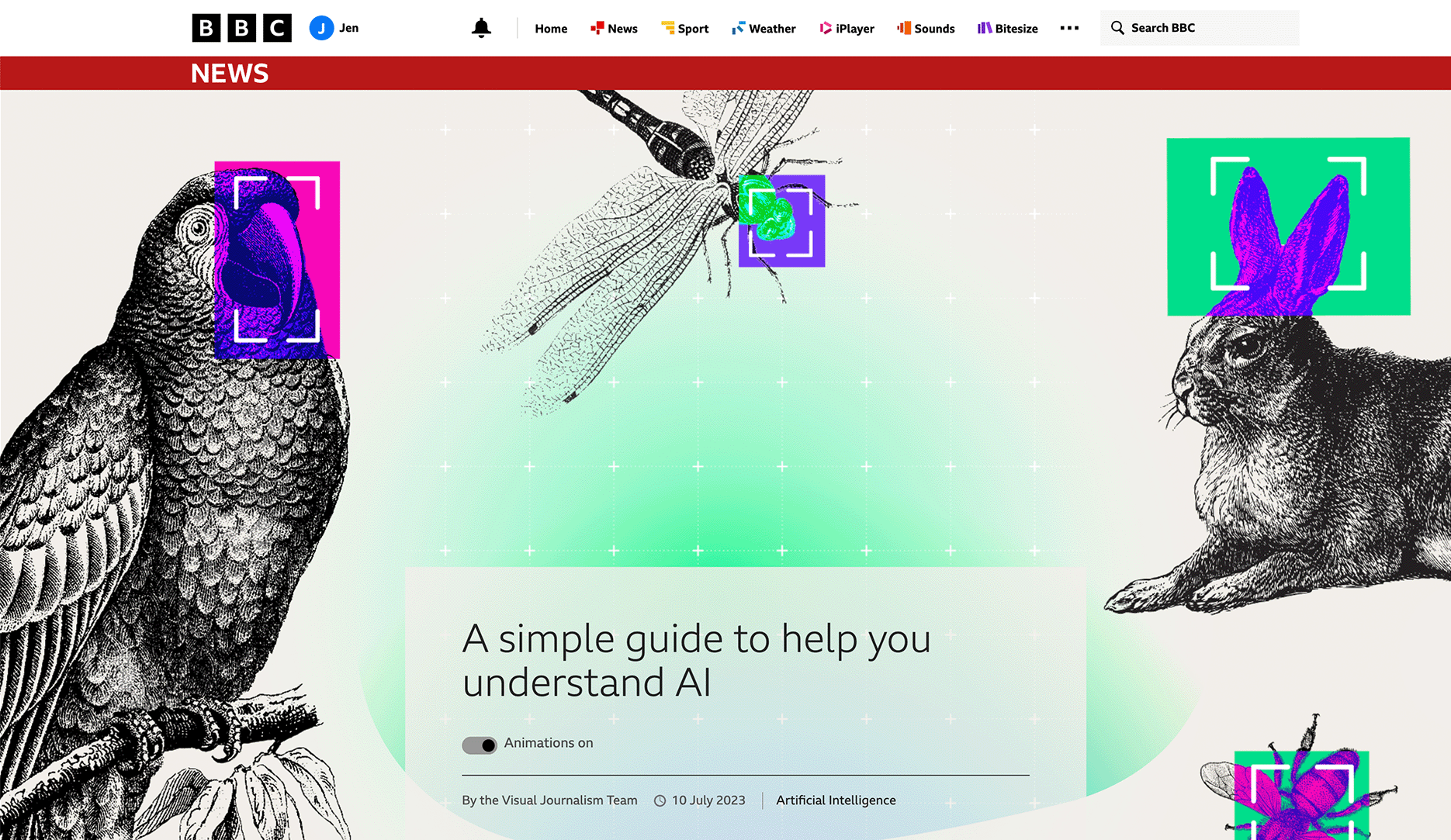Click the Animations on label text

point(549,743)
